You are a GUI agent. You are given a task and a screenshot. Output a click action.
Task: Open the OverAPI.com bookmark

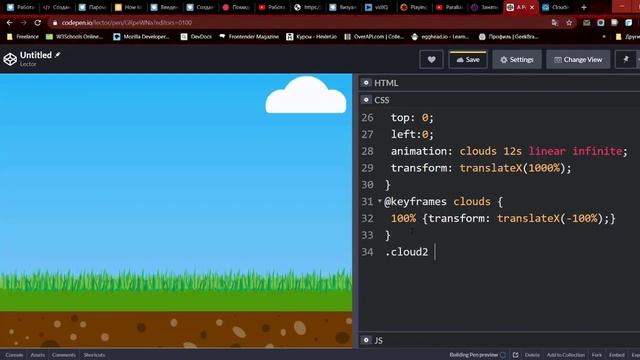point(374,37)
